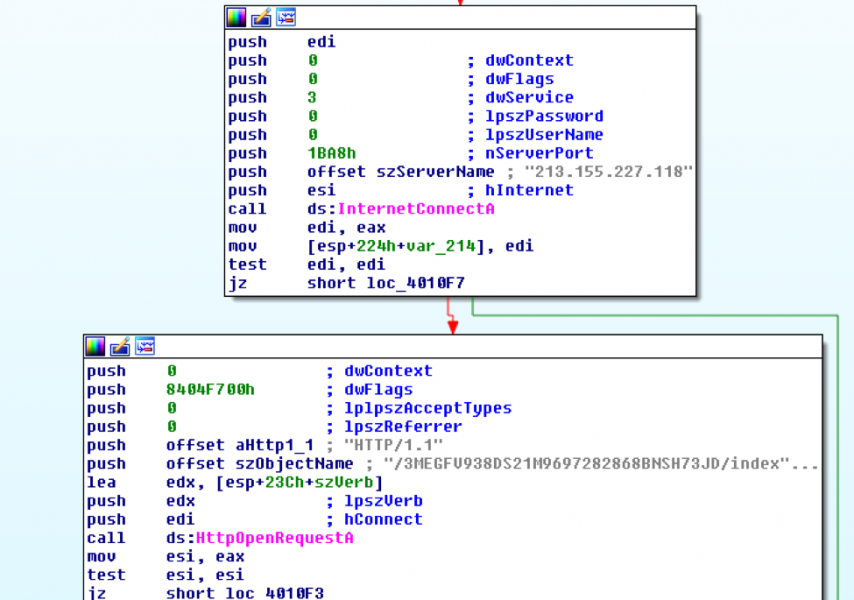
Task: Click the node color icon in the InternetConnectA block
Action: pyautogui.click(x=236, y=17)
